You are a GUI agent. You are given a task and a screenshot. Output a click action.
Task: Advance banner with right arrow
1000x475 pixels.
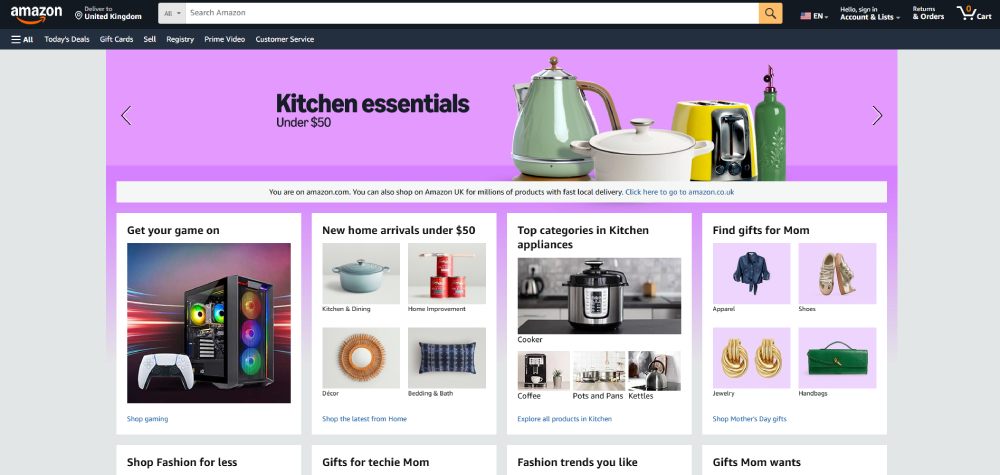point(877,115)
